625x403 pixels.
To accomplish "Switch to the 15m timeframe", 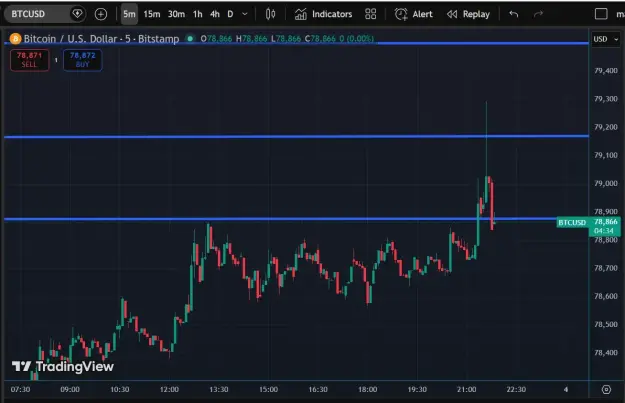I will [x=152, y=14].
